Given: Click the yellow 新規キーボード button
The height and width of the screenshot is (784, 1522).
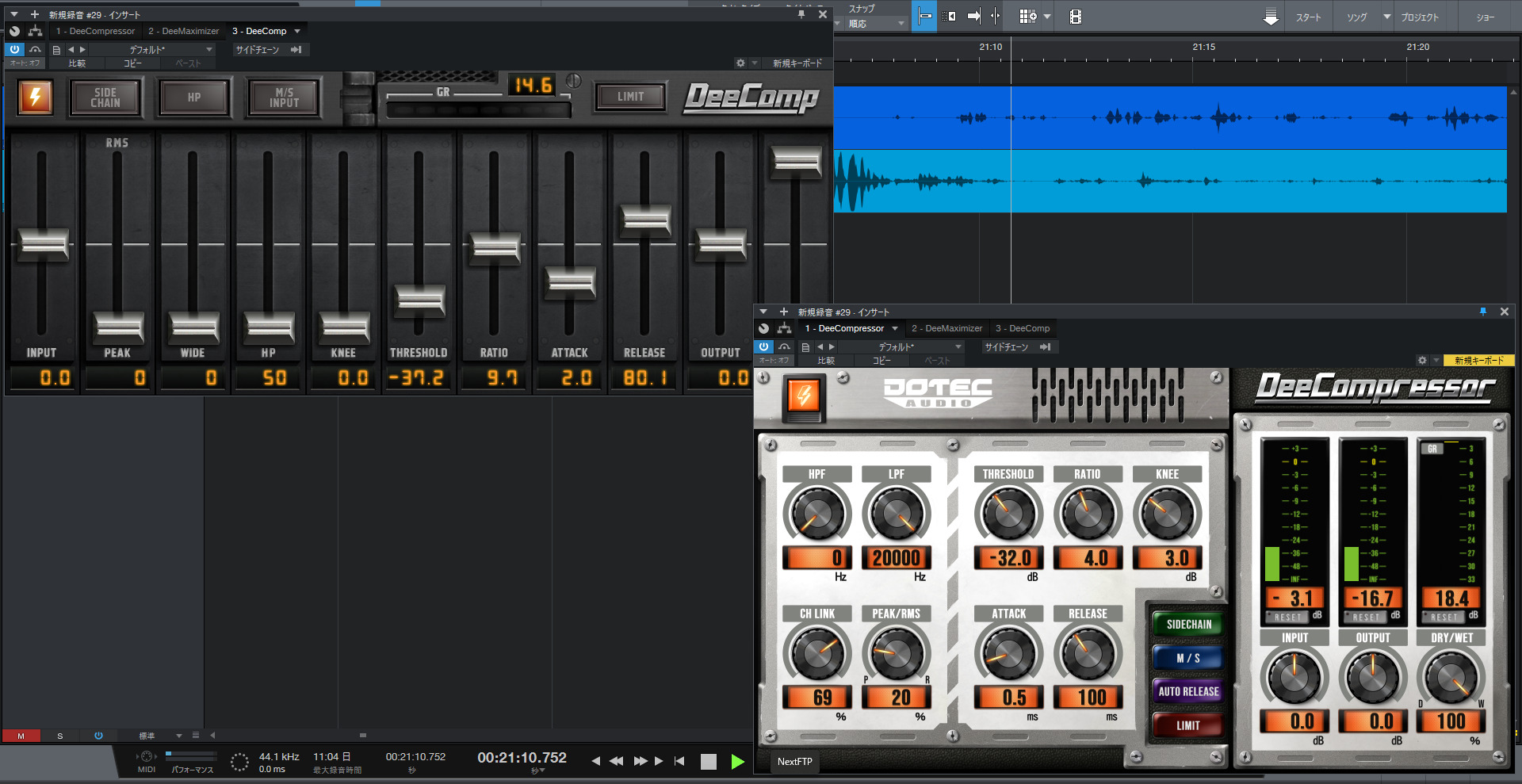Looking at the screenshot, I should tap(1478, 360).
